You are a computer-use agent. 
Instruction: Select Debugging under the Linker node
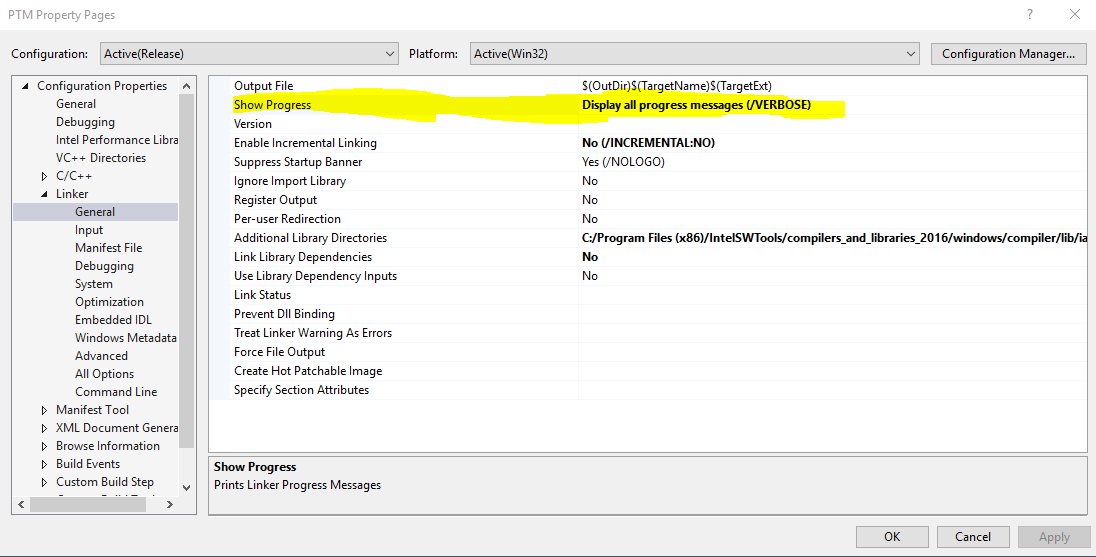(x=104, y=266)
